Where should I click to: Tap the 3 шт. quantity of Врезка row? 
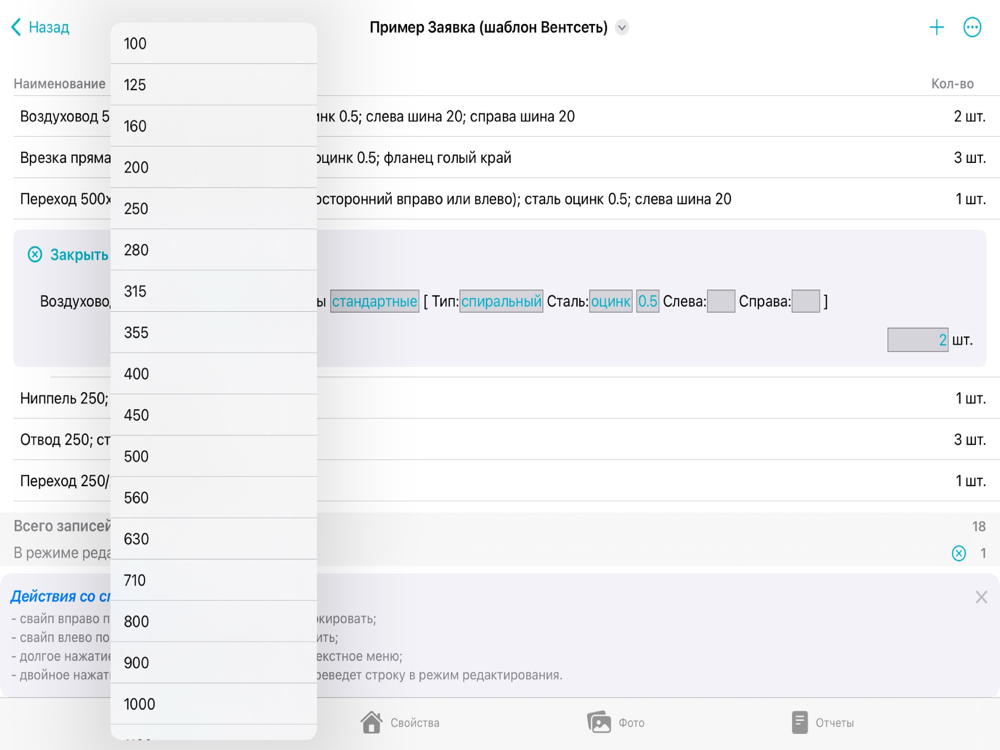tap(969, 158)
